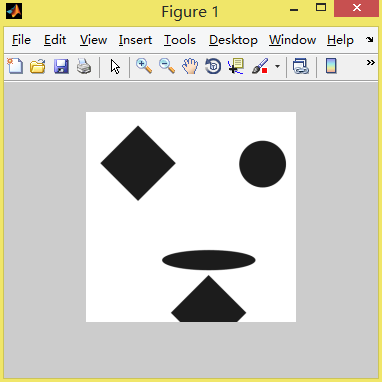Image resolution: width=382 pixels, height=382 pixels.
Task: Open the Help menu
Action: [x=340, y=40]
